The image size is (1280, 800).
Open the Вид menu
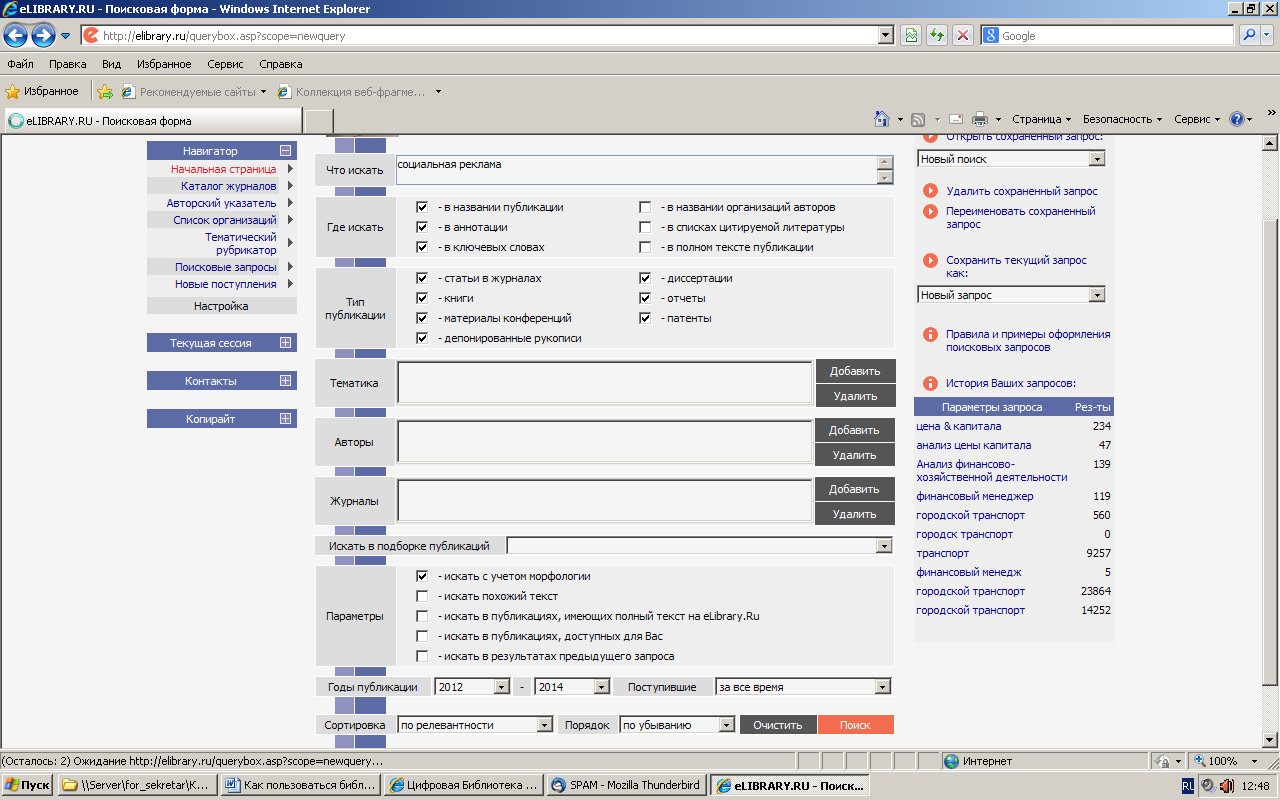[x=111, y=64]
